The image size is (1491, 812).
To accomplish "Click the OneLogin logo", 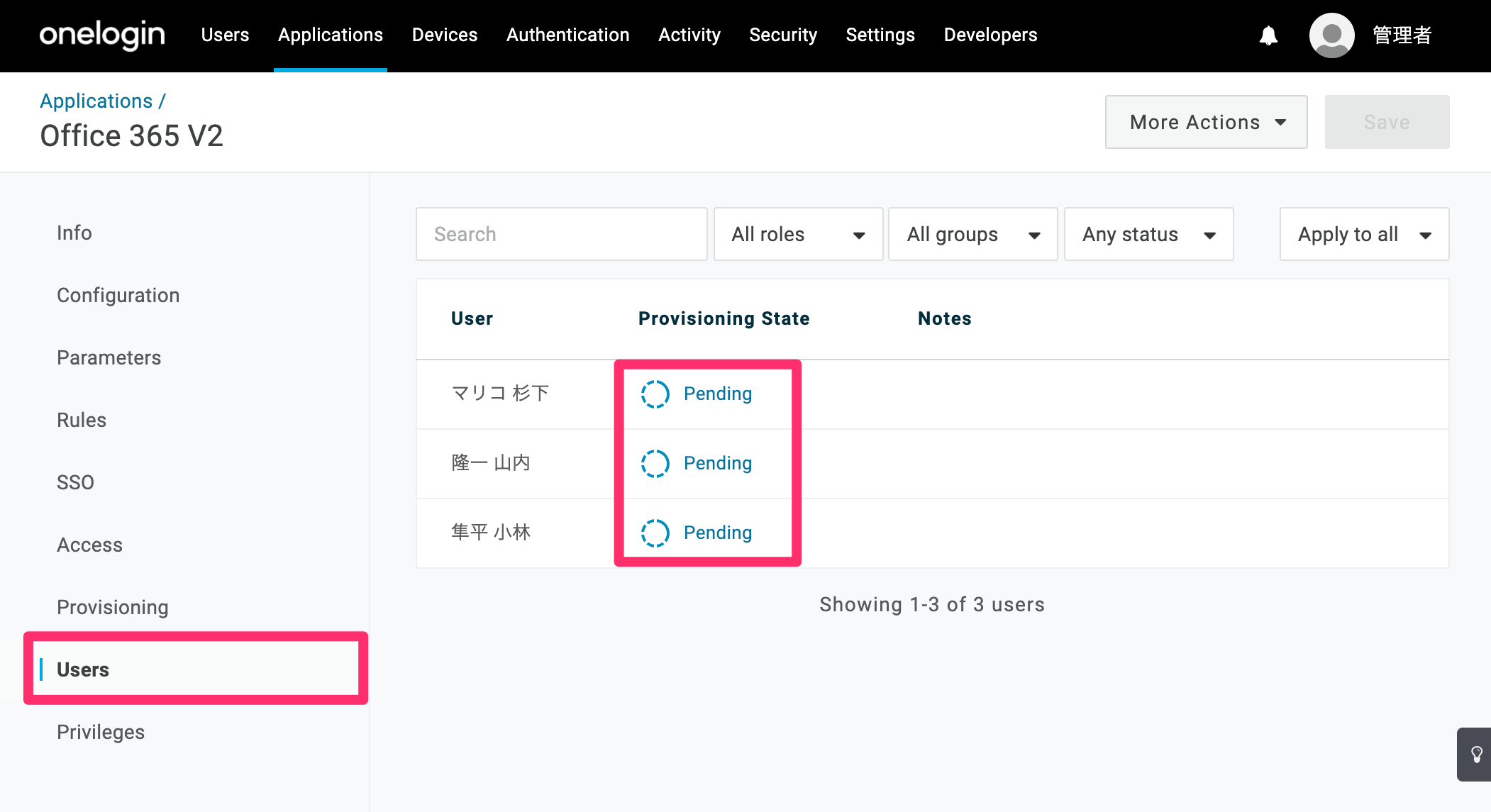I will click(x=102, y=35).
